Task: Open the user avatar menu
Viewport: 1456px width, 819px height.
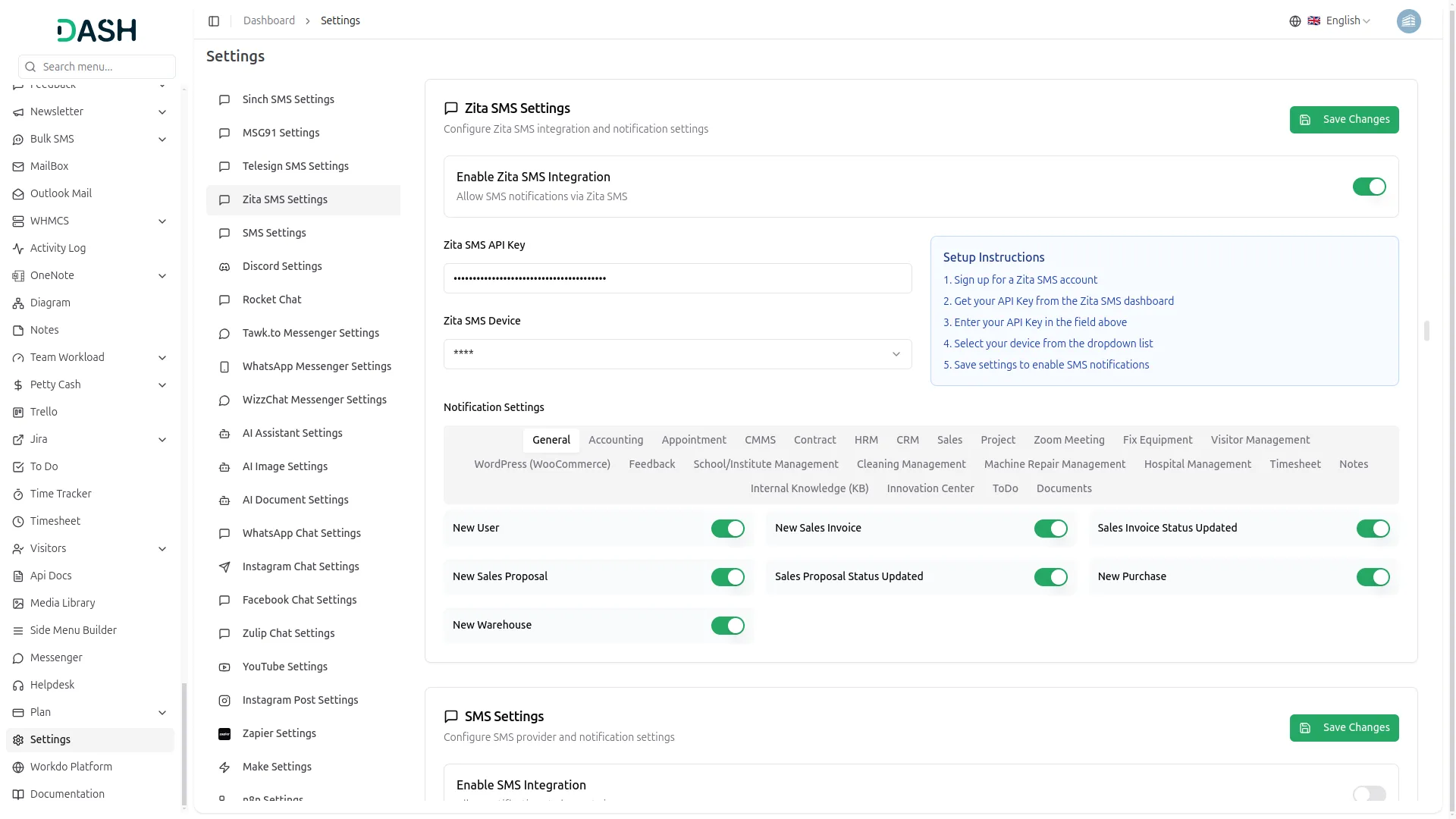Action: click(1409, 21)
